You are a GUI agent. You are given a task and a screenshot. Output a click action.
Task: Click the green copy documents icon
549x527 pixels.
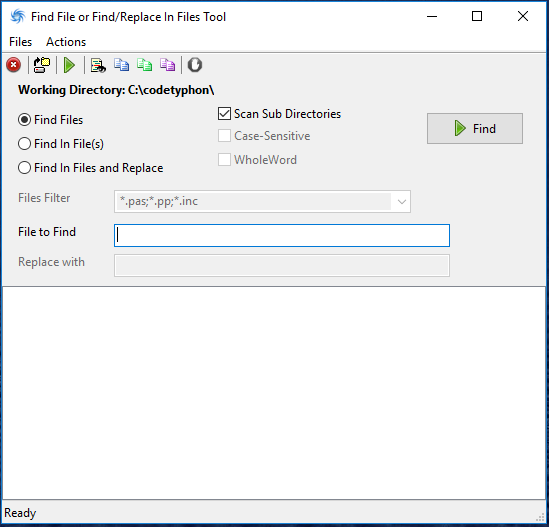(x=145, y=65)
